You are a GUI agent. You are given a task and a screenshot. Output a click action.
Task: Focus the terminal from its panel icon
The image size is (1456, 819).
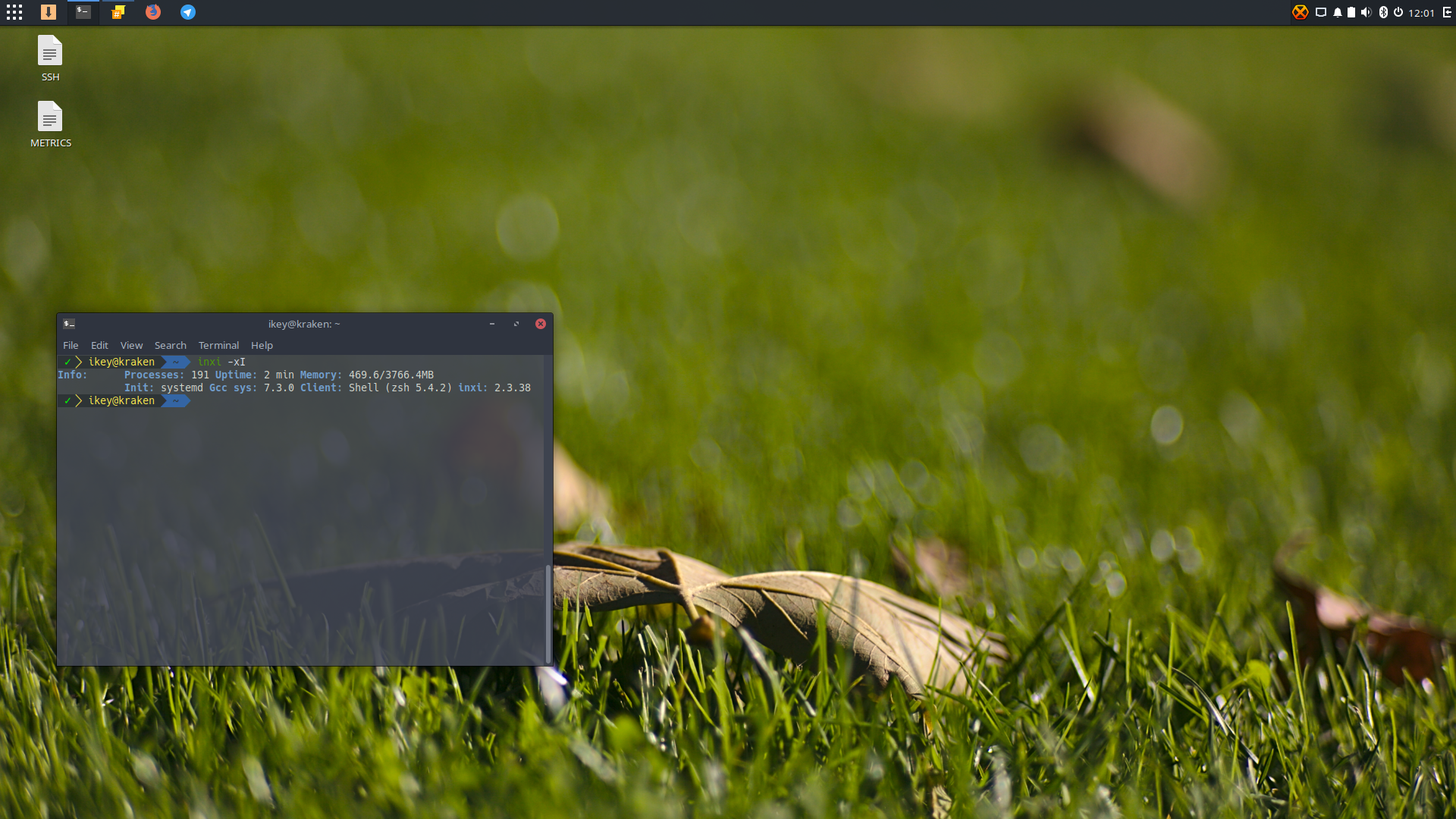click(83, 12)
